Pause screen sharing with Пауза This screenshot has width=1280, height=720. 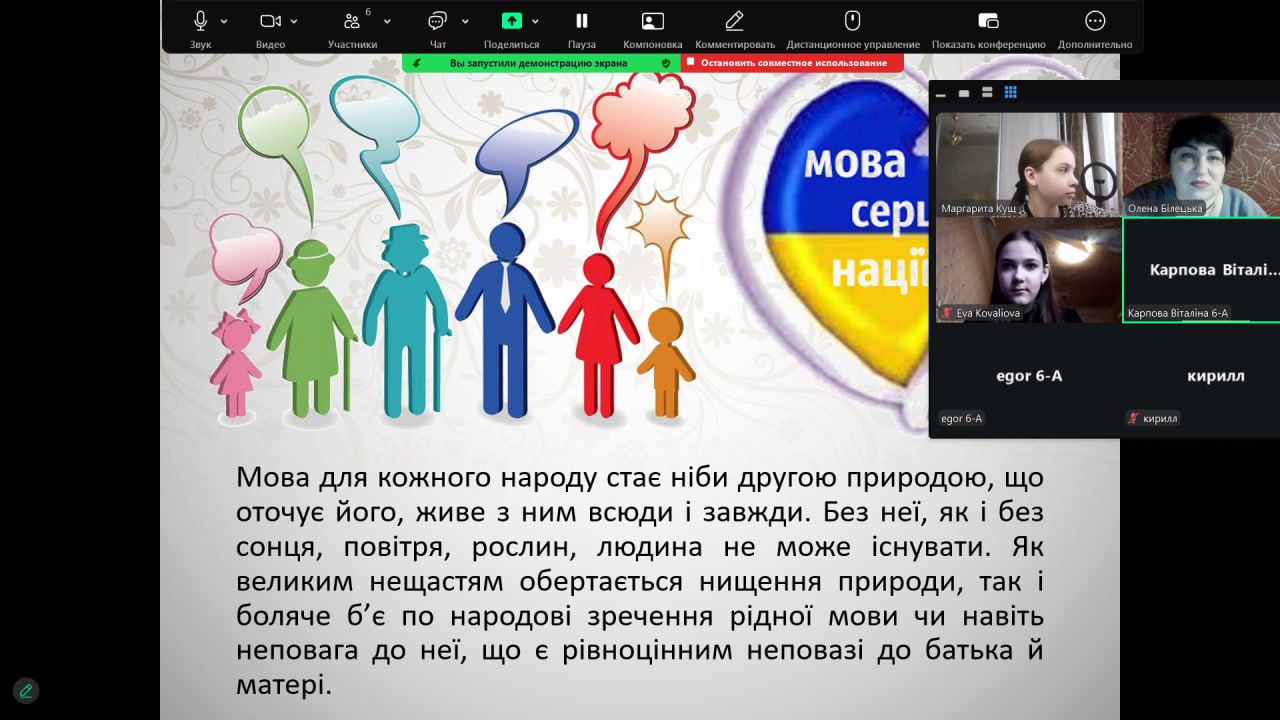tap(581, 21)
